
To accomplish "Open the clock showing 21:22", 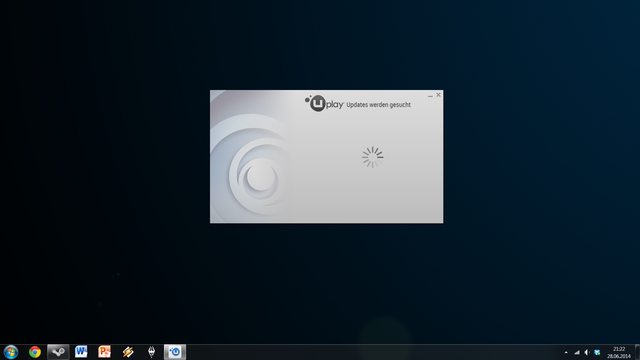I will (619, 352).
